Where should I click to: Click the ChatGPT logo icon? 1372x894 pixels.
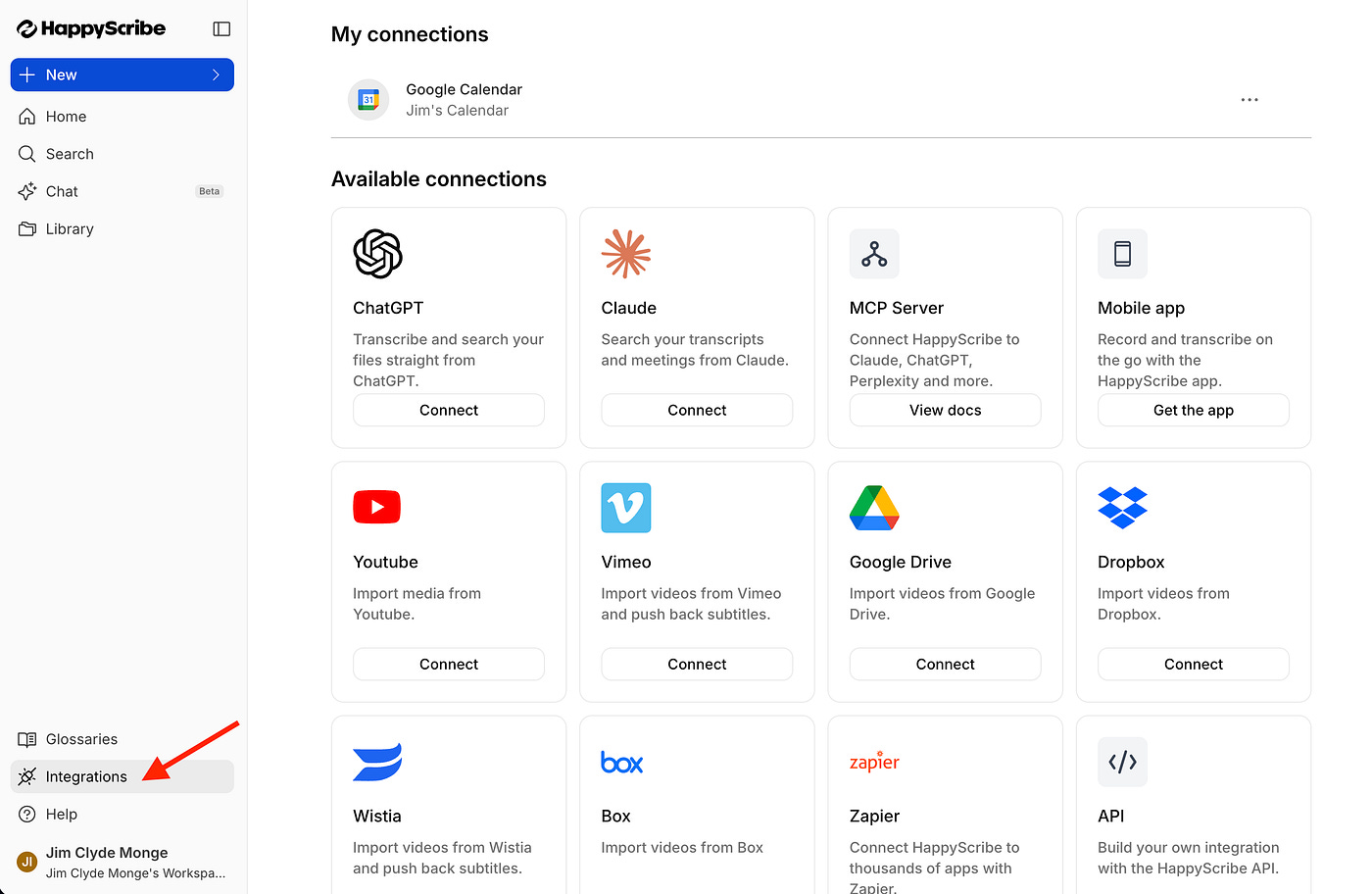coord(378,254)
